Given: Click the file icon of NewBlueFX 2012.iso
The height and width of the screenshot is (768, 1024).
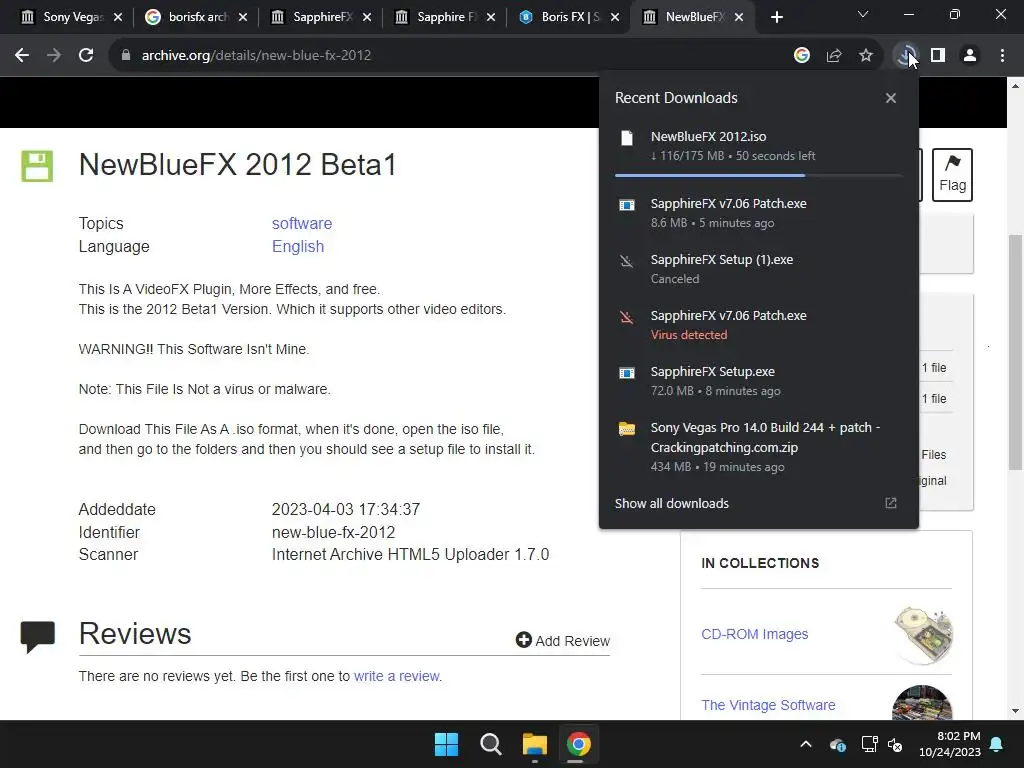Looking at the screenshot, I should (x=627, y=138).
